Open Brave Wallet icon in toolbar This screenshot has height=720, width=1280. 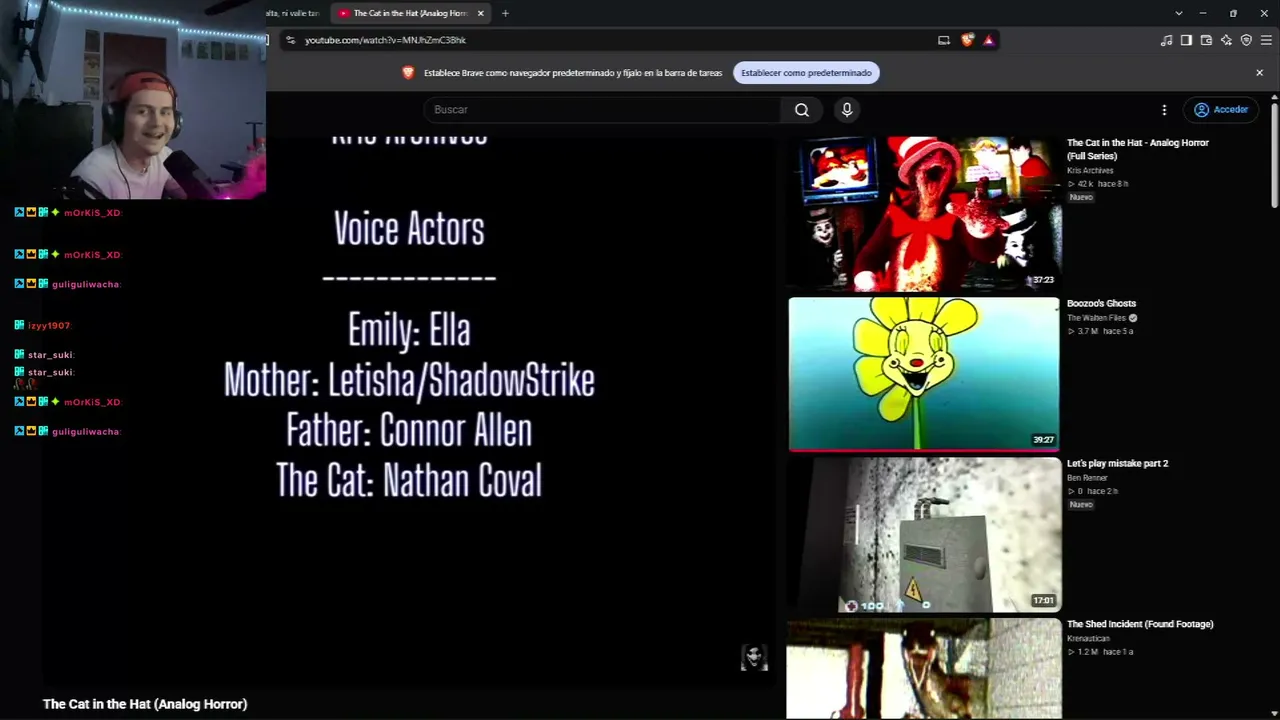point(1206,40)
